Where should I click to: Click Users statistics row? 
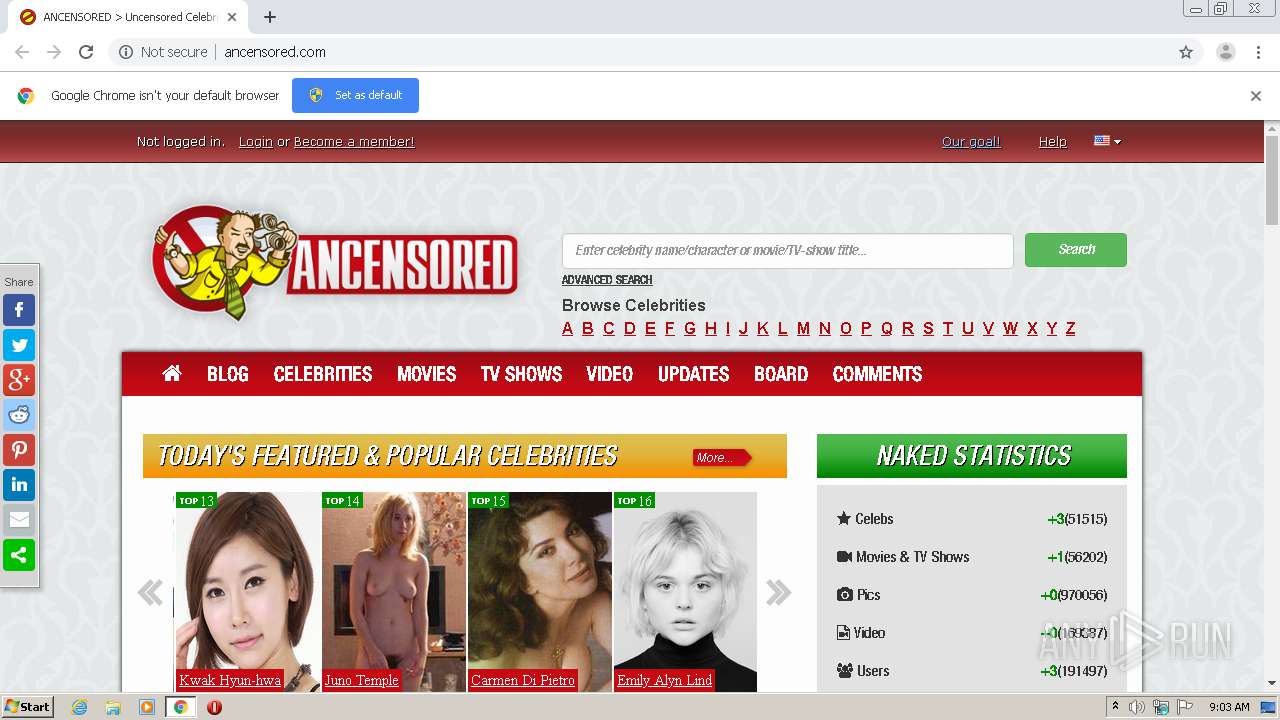pyautogui.click(x=972, y=671)
